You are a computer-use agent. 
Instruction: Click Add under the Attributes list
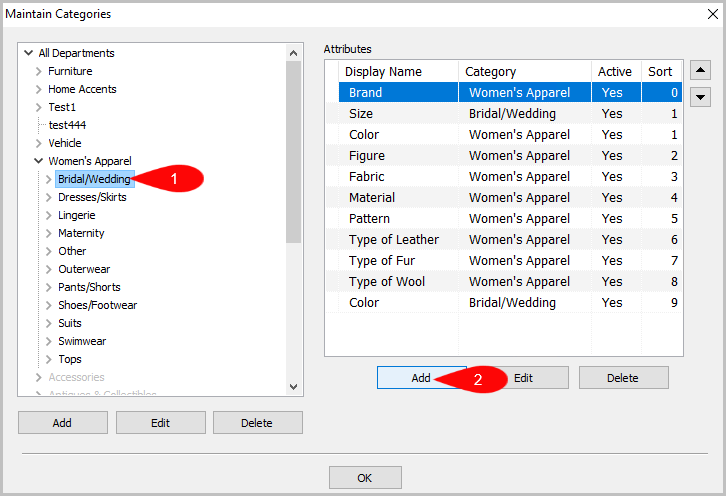click(x=421, y=378)
